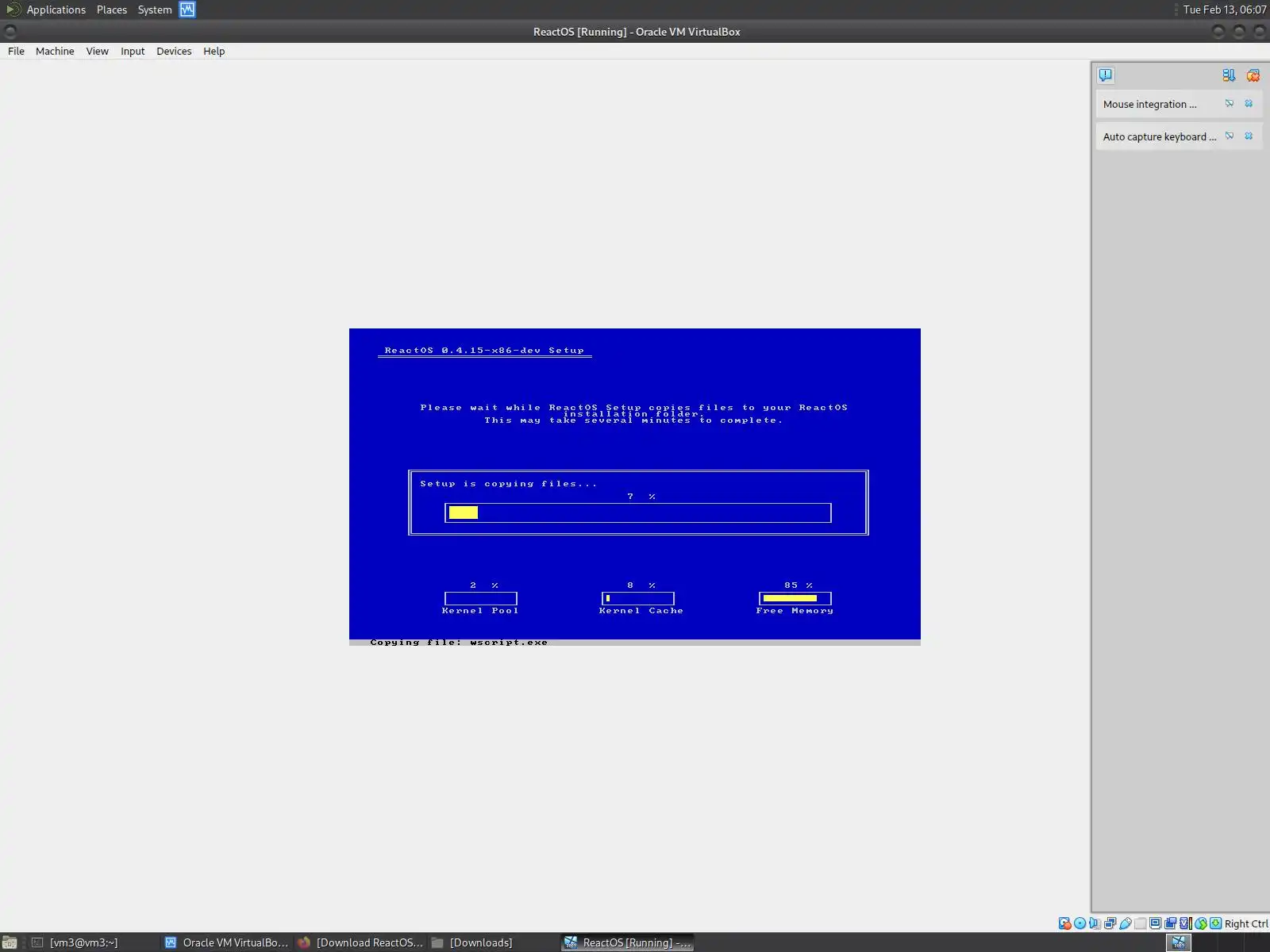Viewport: 1270px width, 952px height.
Task: Click the keyboard capture status icon
Action: pos(1216,923)
